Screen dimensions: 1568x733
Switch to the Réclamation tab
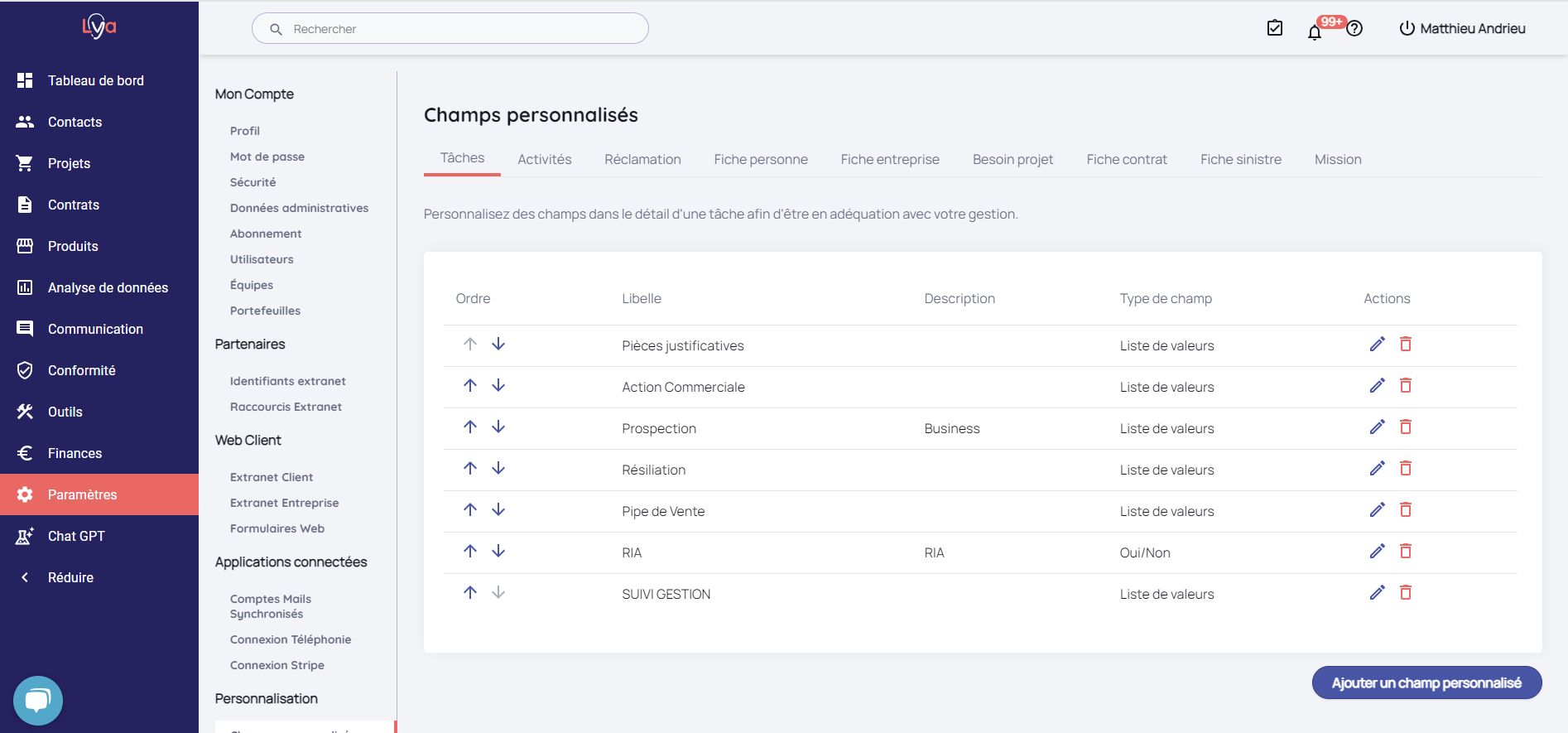pyautogui.click(x=642, y=159)
